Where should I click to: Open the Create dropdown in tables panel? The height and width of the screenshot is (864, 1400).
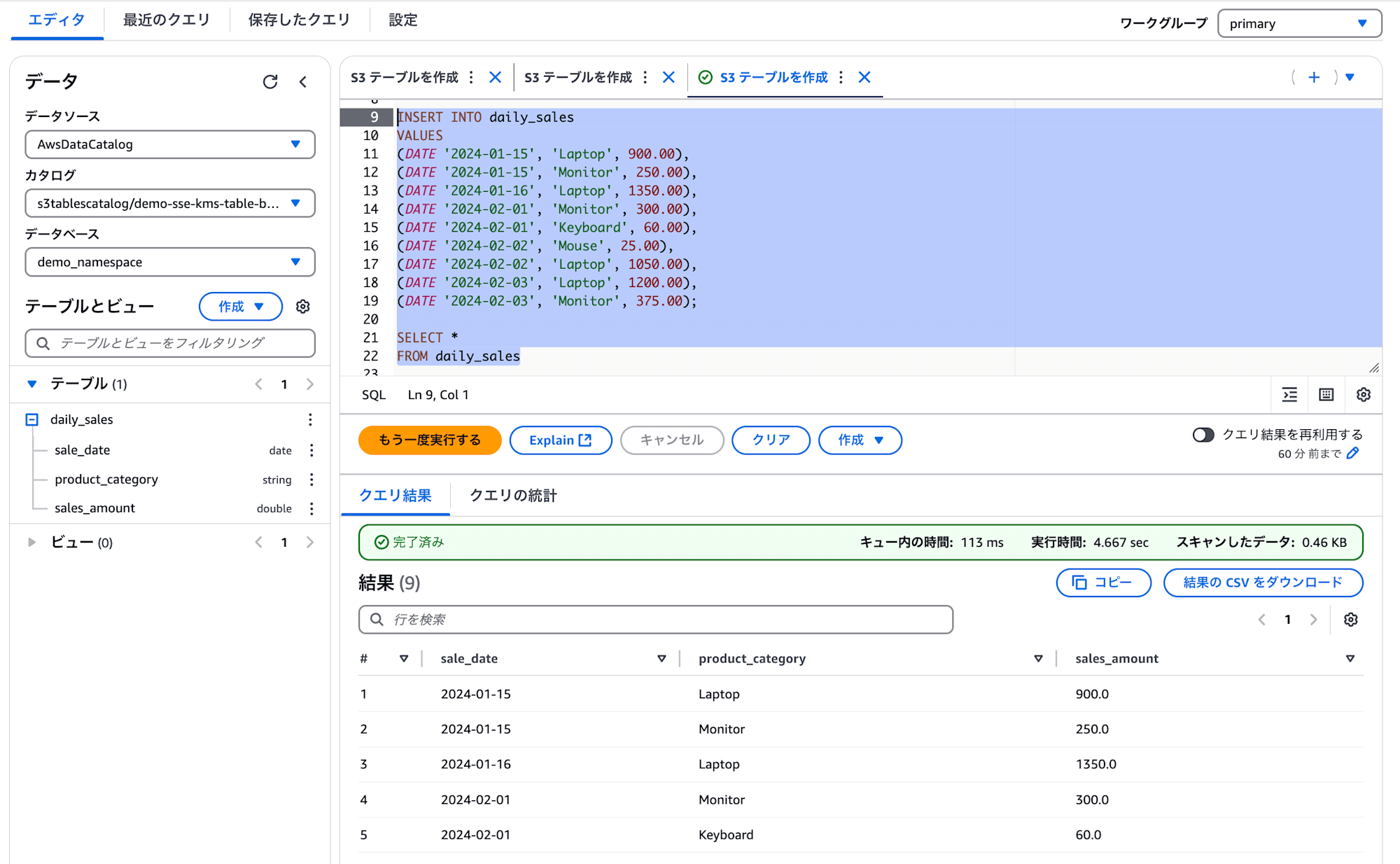241,307
